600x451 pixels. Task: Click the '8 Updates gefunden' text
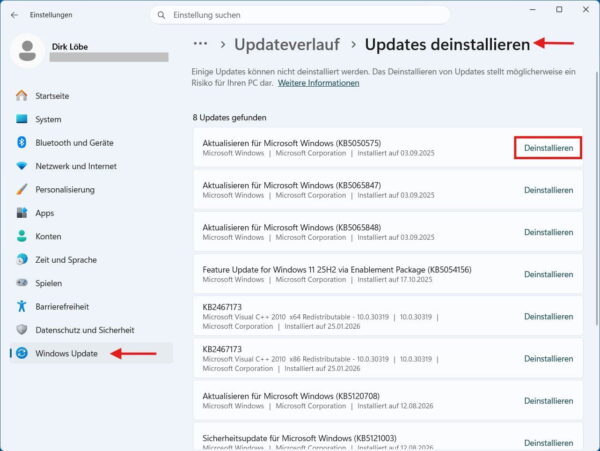[x=229, y=117]
